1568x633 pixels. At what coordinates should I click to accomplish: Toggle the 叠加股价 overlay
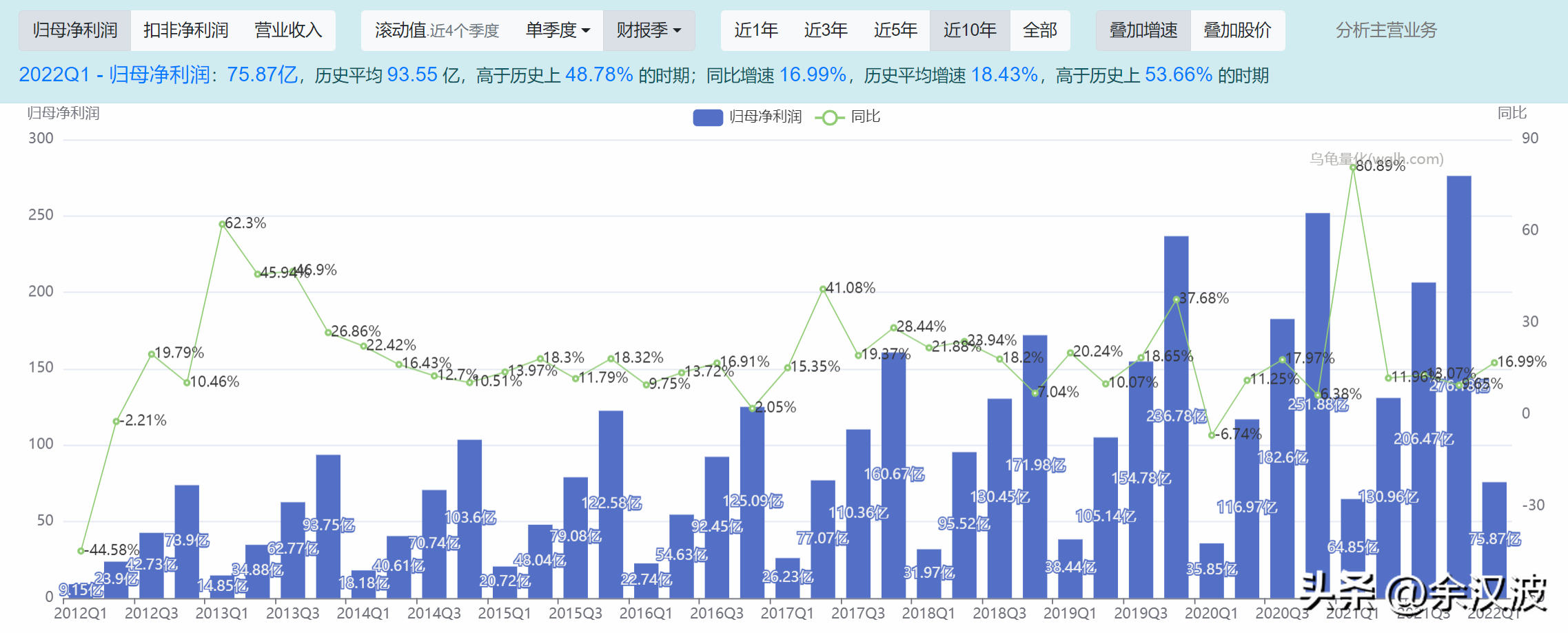1237,30
